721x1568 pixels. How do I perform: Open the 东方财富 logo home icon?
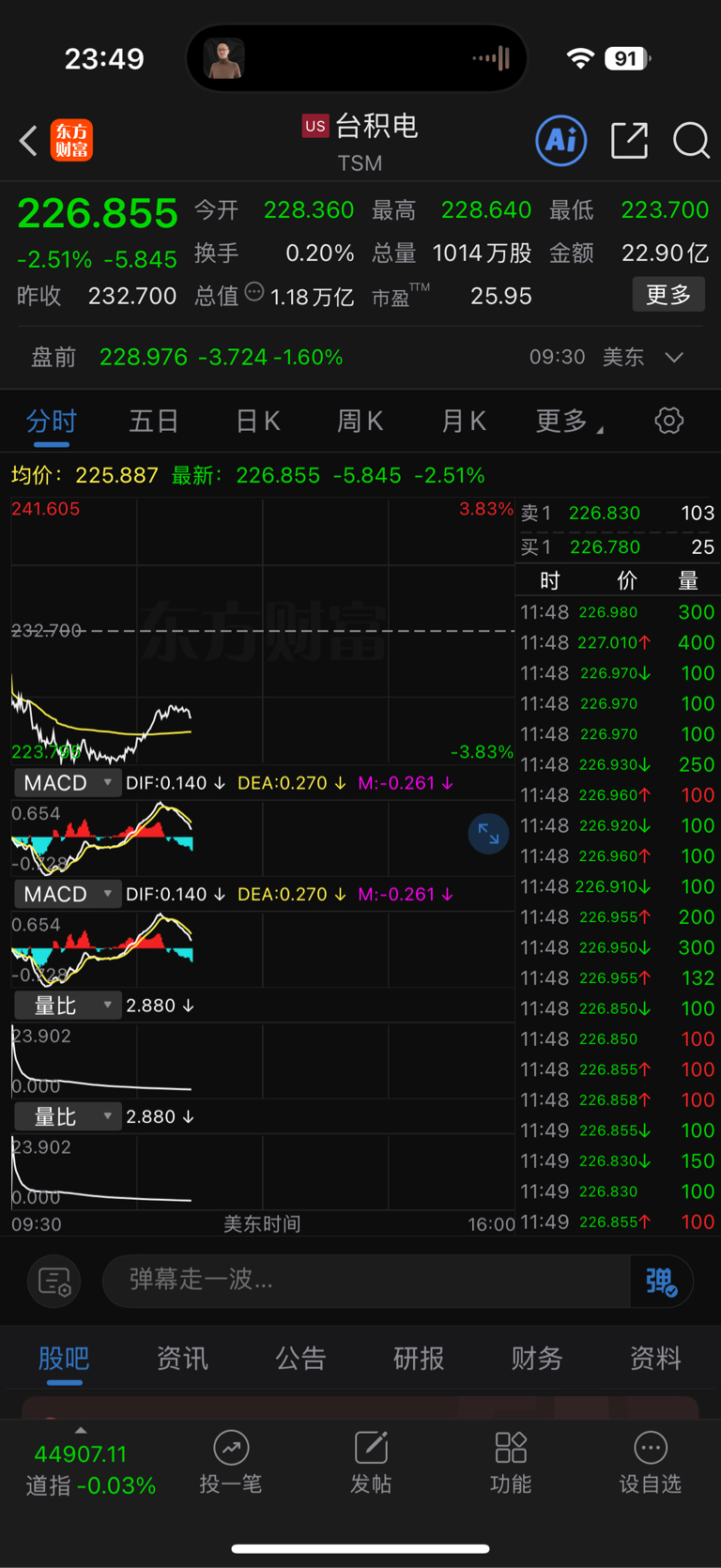pos(71,141)
